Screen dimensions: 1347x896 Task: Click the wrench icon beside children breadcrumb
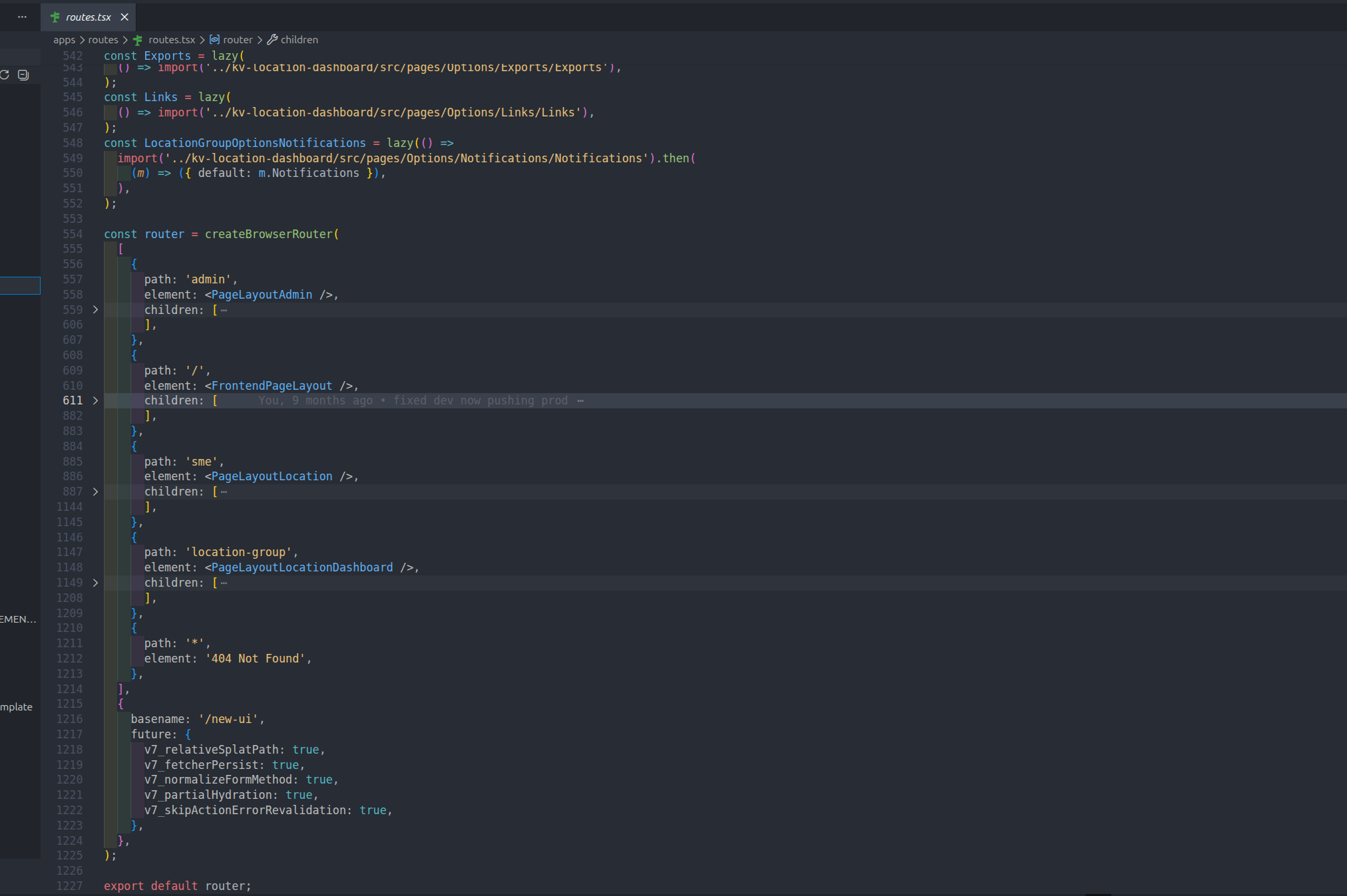click(272, 40)
